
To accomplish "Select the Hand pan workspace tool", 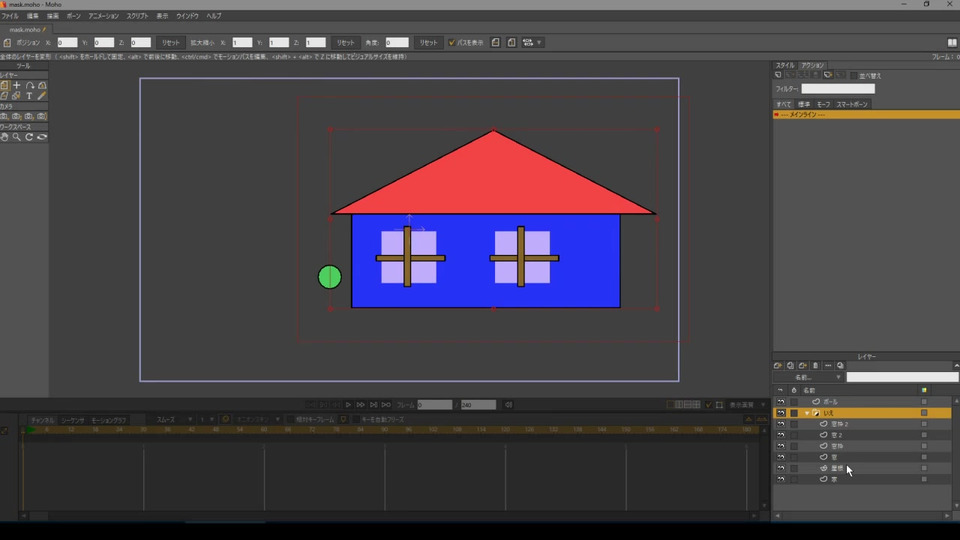I will 5,137.
